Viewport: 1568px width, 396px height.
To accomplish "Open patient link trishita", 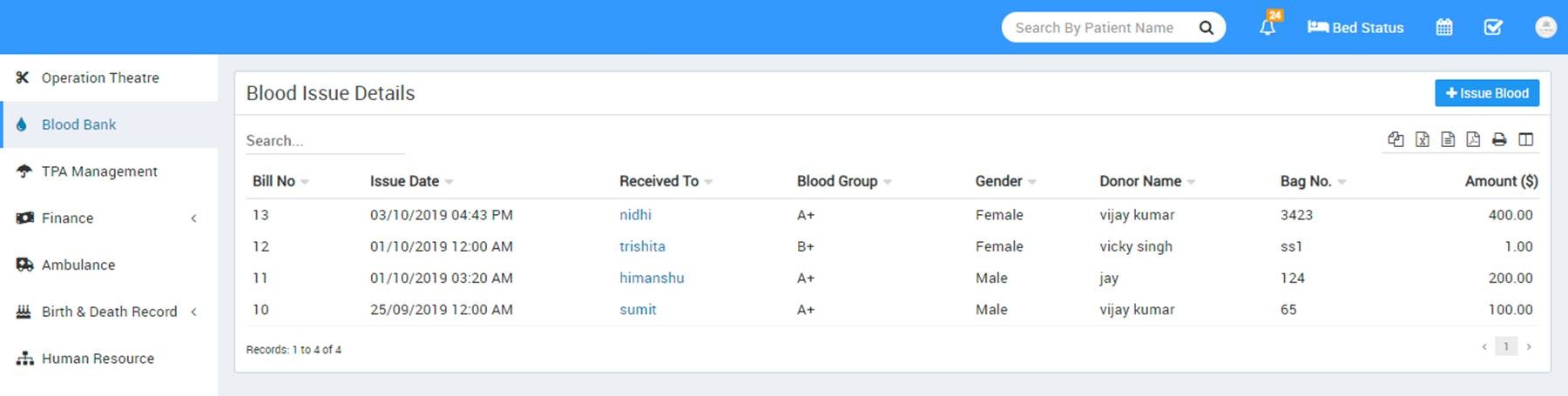I will tap(642, 246).
